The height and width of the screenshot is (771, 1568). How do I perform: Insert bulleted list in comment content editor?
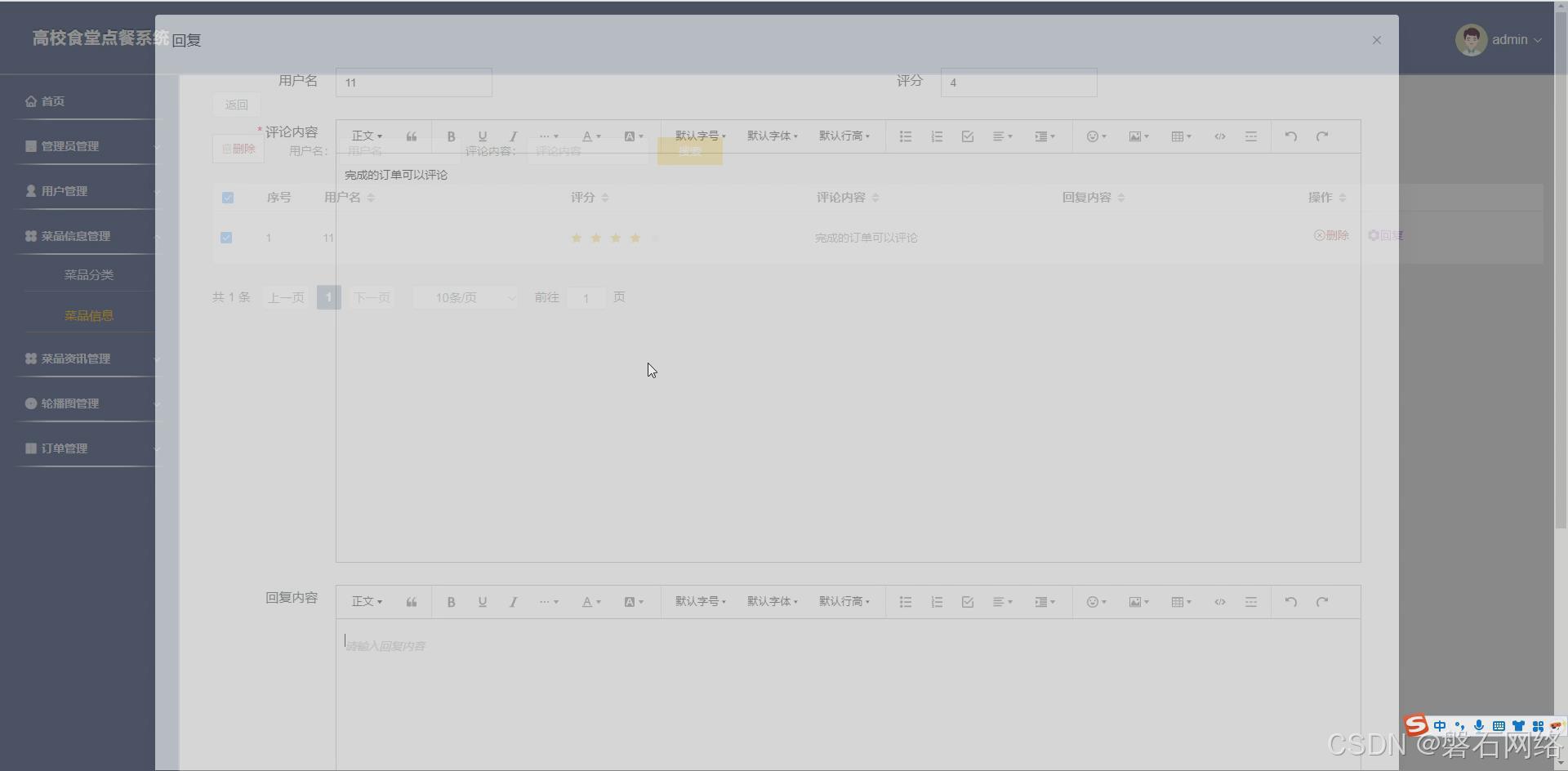coord(905,136)
